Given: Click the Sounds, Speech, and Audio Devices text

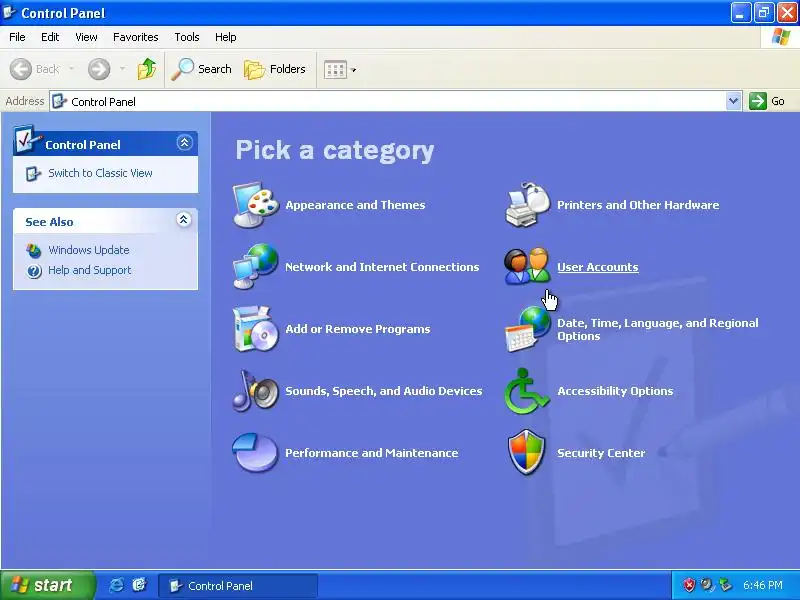Looking at the screenshot, I should (x=384, y=391).
